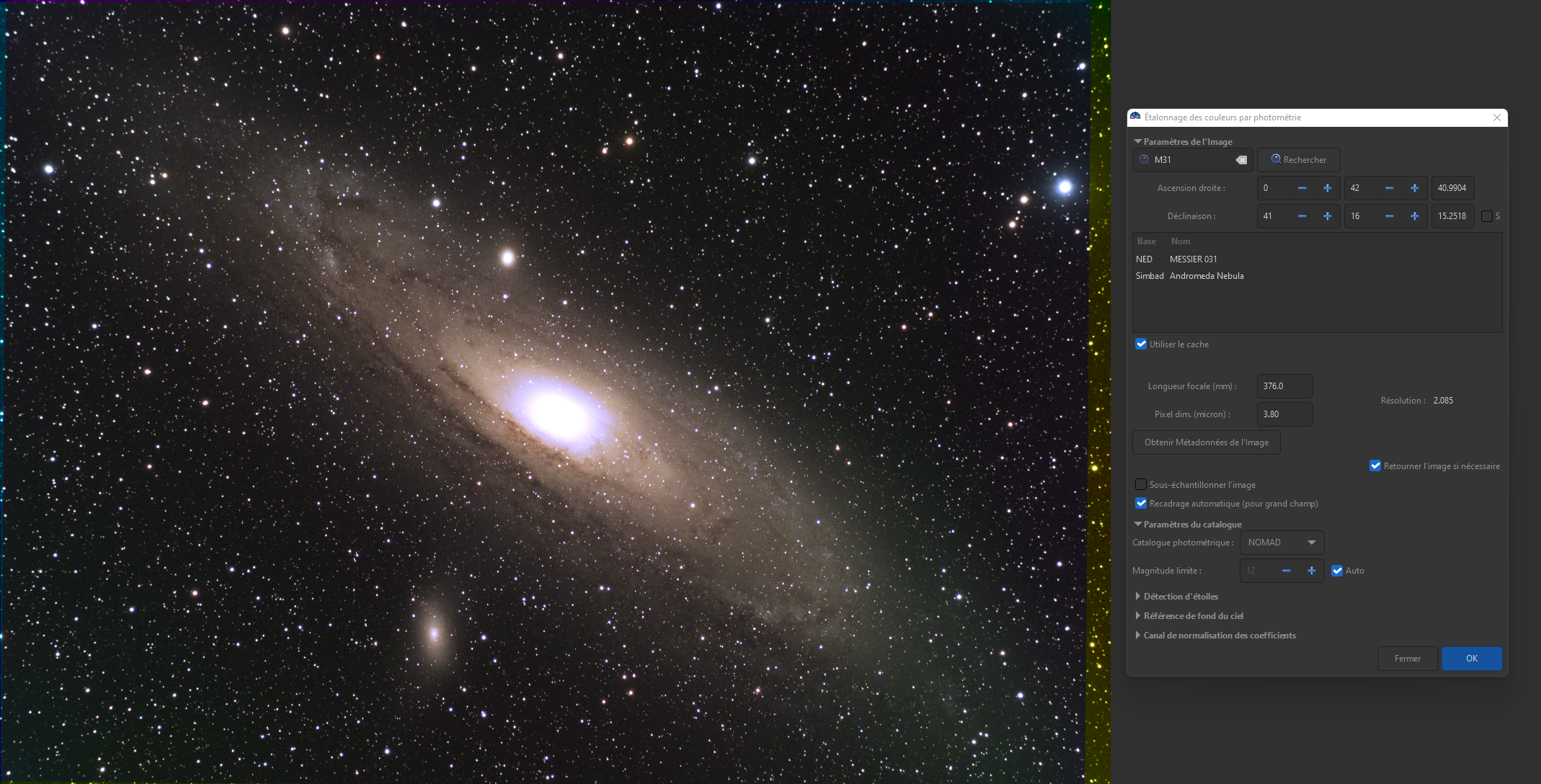Increase right ascension hours with plus
This screenshot has width=1541, height=784.
click(1327, 188)
